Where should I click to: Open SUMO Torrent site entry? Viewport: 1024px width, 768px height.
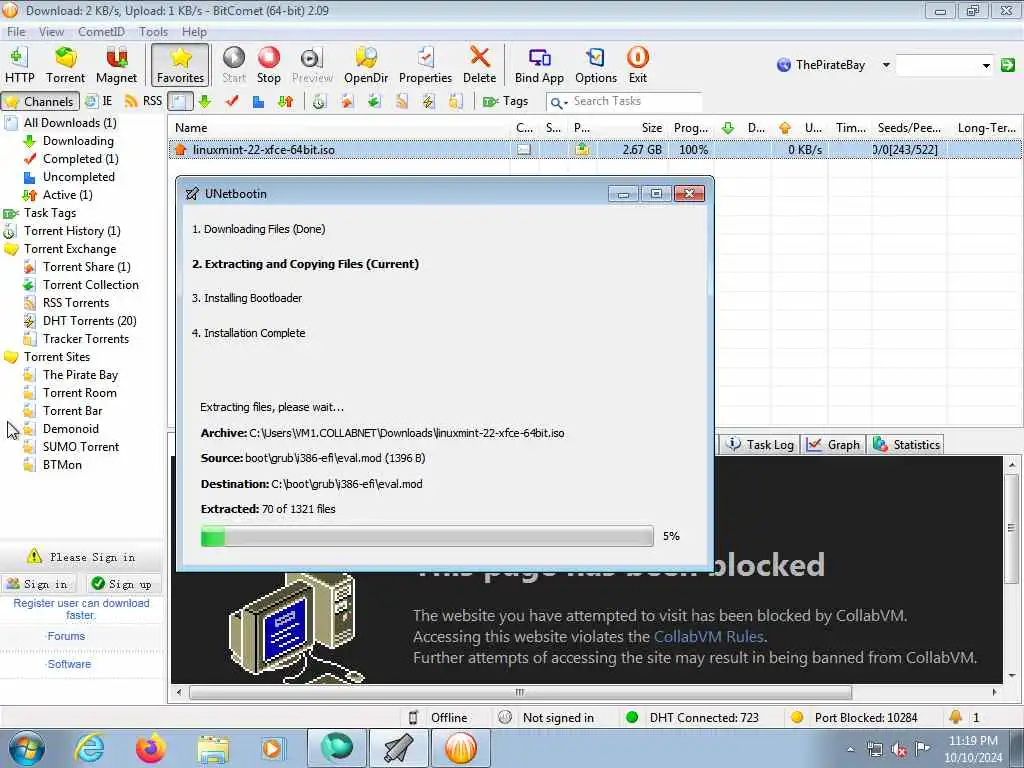click(81, 447)
